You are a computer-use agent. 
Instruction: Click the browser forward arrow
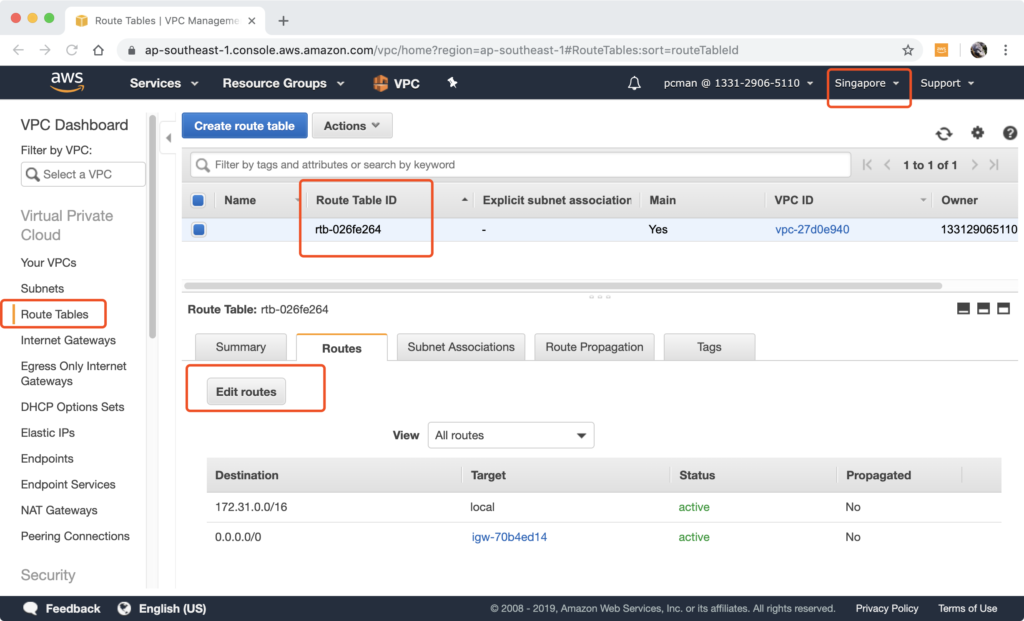pos(45,50)
